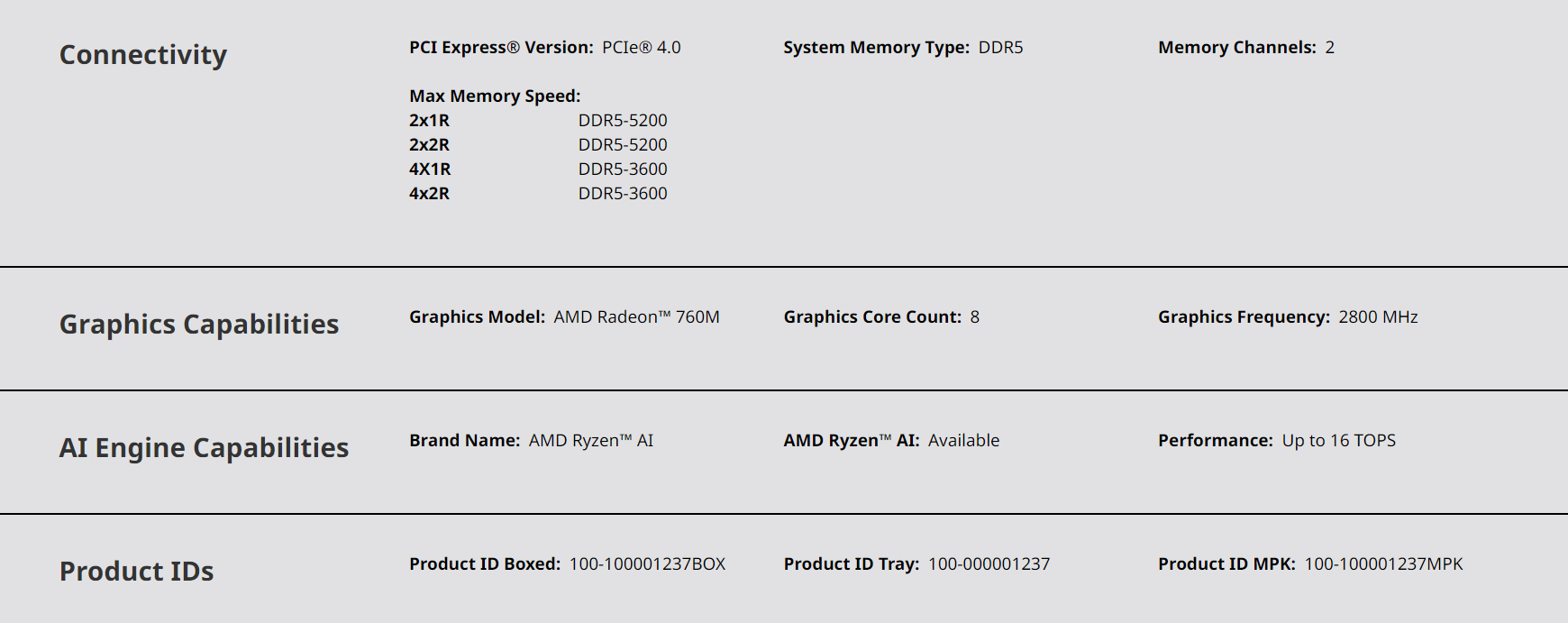Viewport: 1568px width, 623px height.
Task: Click the Max Memory Speed label
Action: pos(495,96)
